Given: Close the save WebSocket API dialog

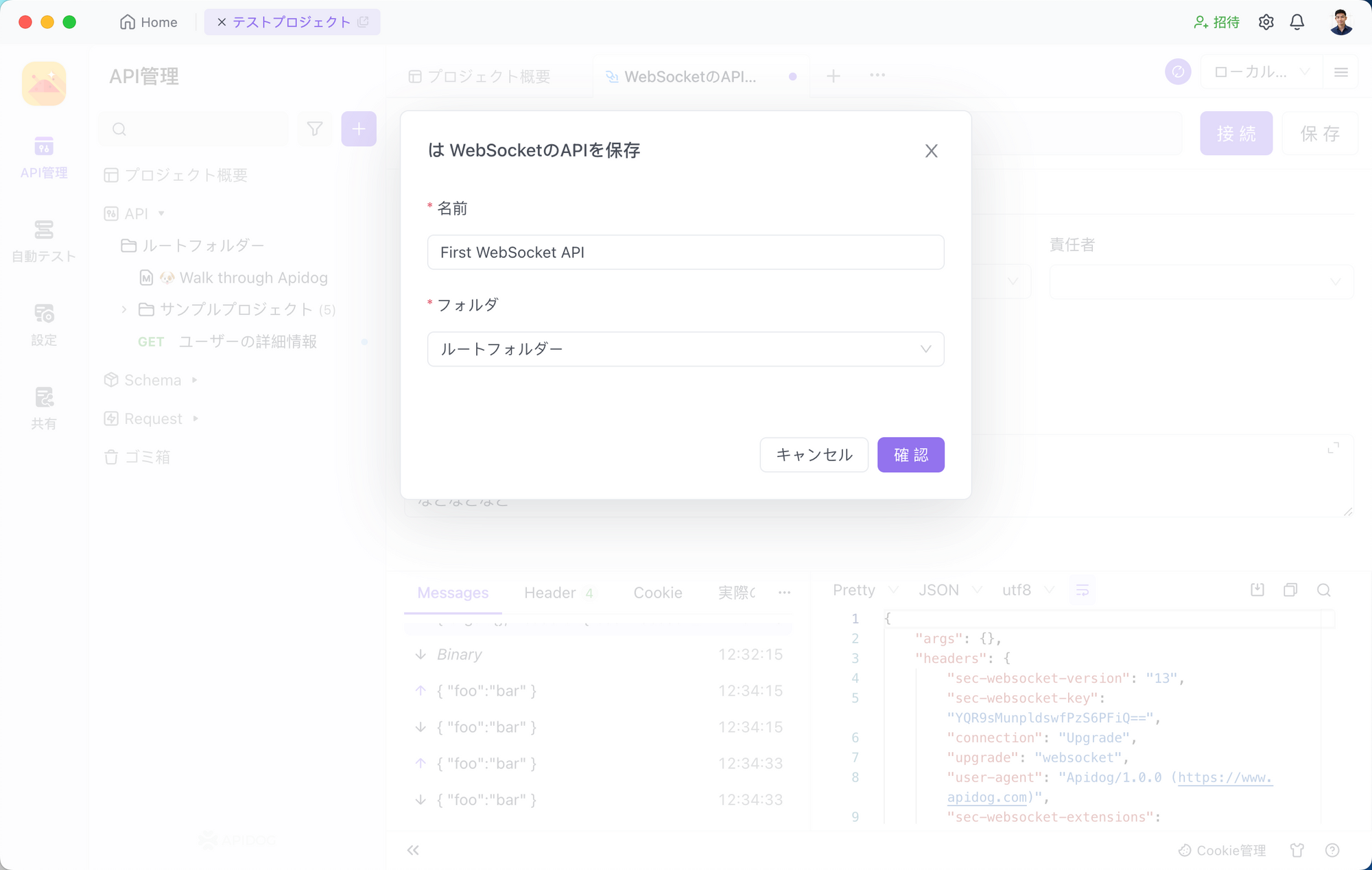Looking at the screenshot, I should click(931, 151).
